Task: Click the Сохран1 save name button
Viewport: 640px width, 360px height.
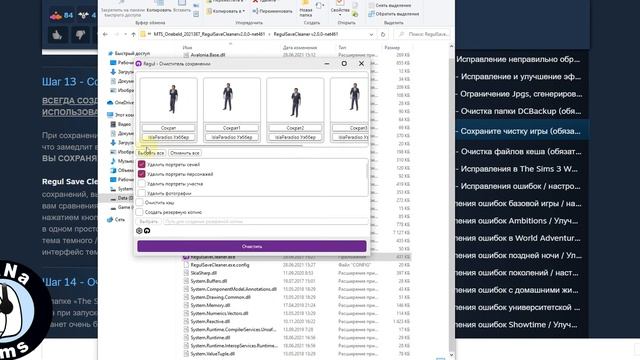Action: [x=231, y=128]
